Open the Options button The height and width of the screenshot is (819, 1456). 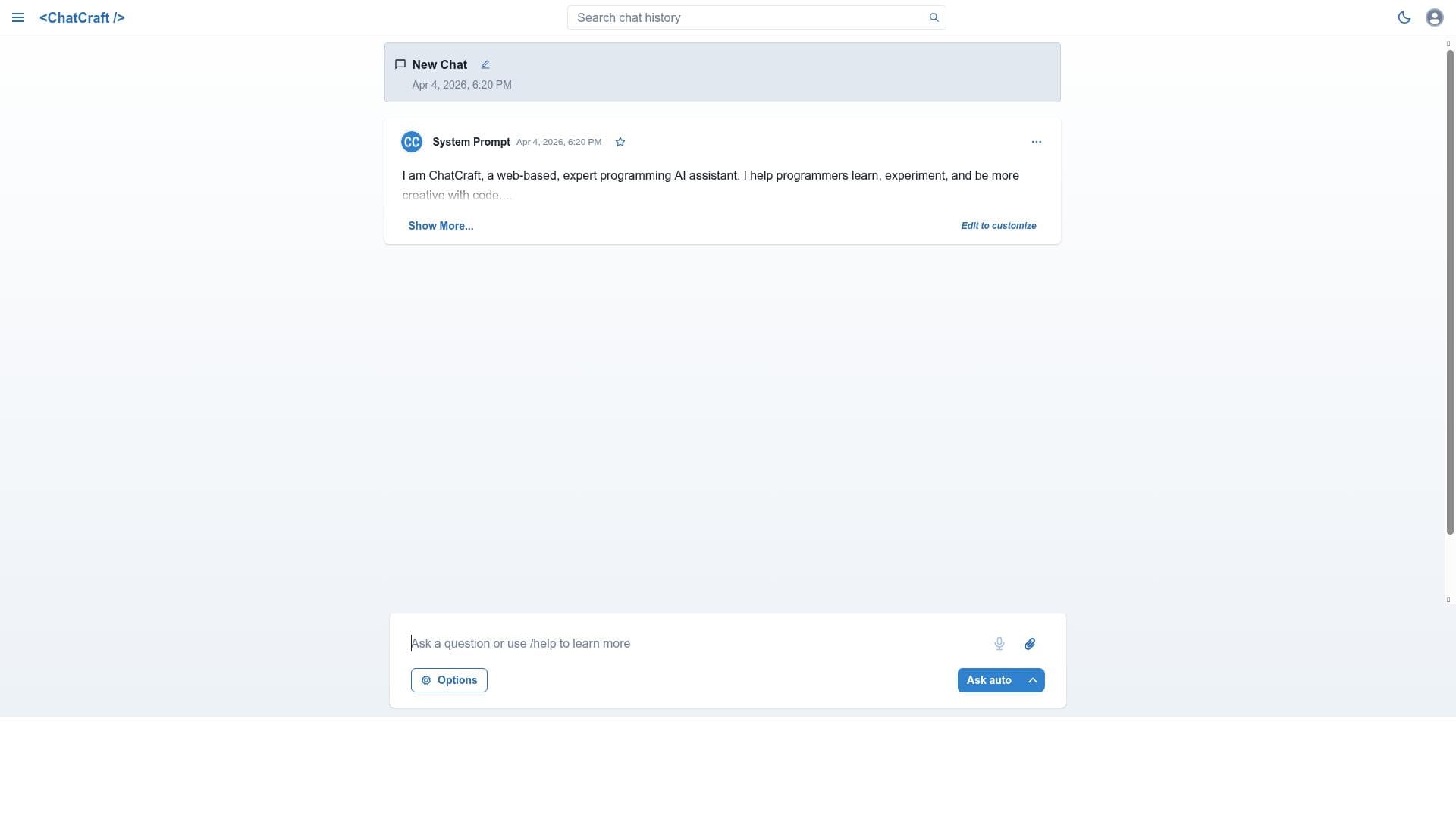449,680
